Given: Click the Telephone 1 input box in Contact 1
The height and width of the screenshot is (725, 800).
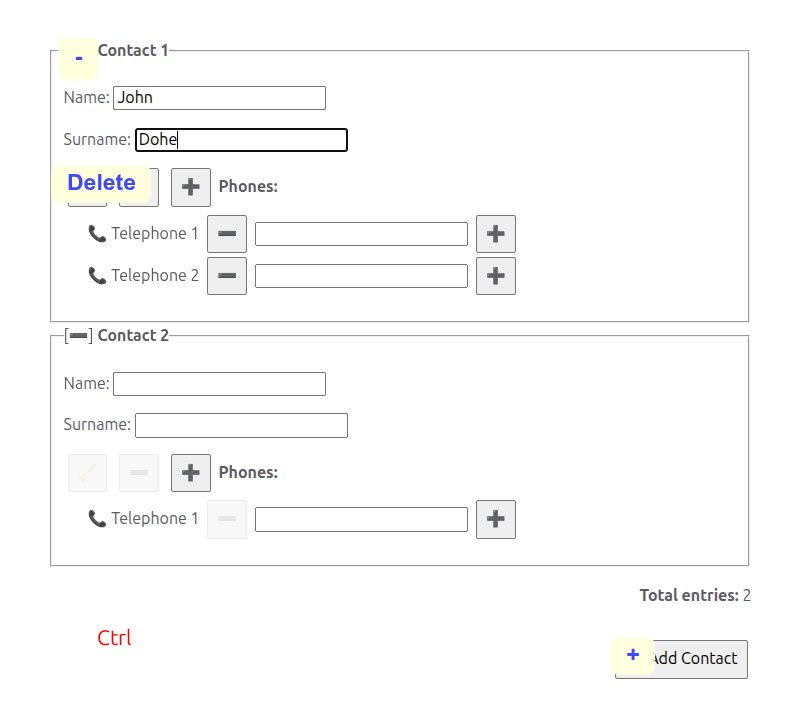Looking at the screenshot, I should (361, 234).
